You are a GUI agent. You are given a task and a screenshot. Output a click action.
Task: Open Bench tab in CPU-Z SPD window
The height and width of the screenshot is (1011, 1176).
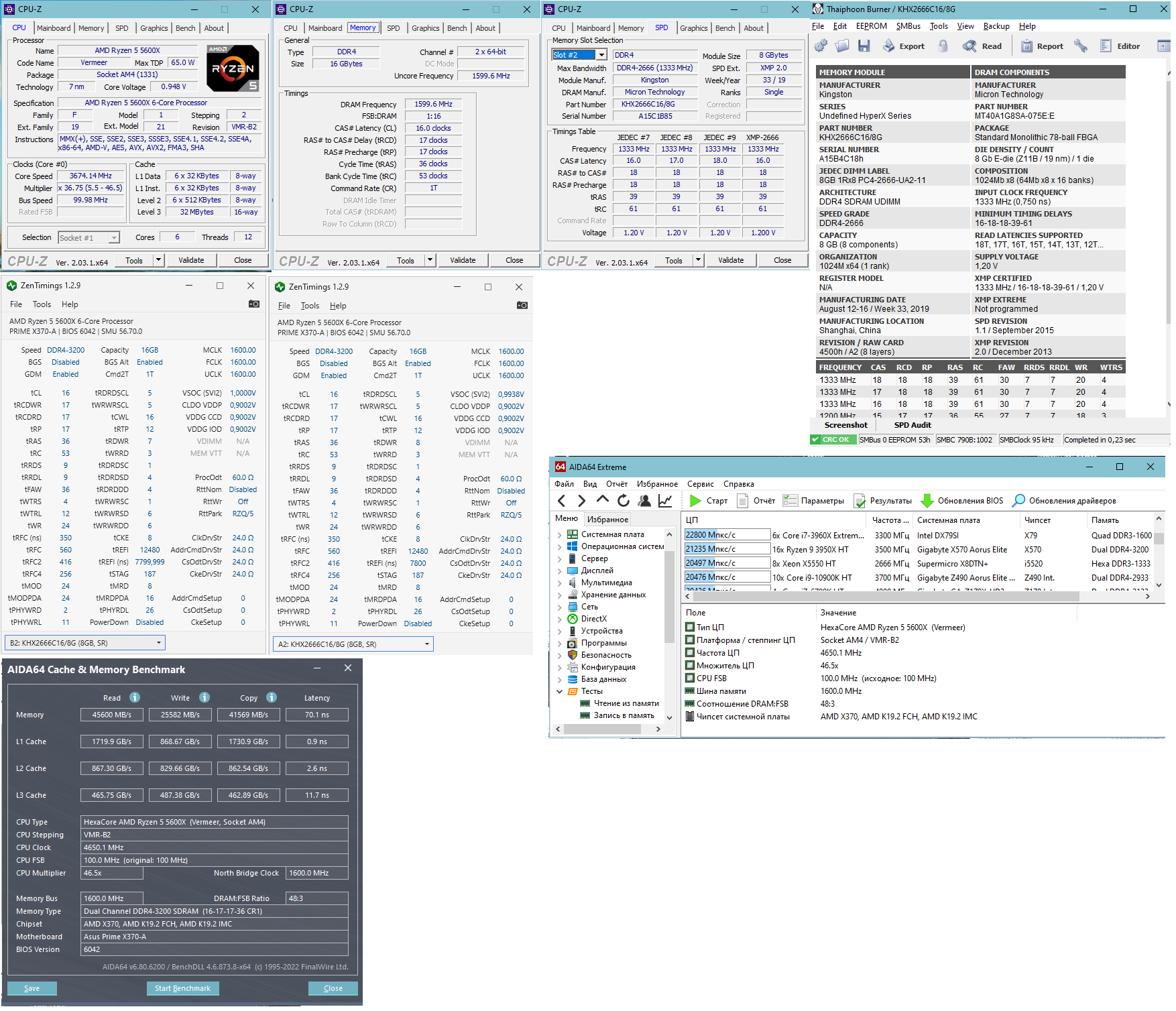(x=725, y=28)
